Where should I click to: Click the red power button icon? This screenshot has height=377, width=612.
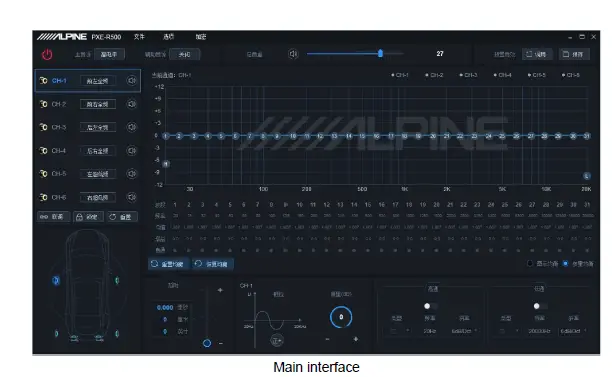pos(47,54)
